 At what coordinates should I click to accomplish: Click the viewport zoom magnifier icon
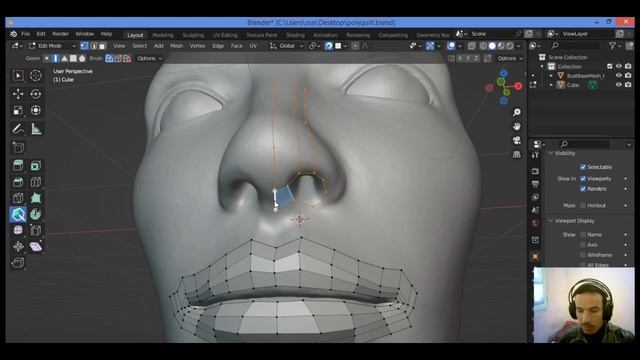tap(517, 112)
